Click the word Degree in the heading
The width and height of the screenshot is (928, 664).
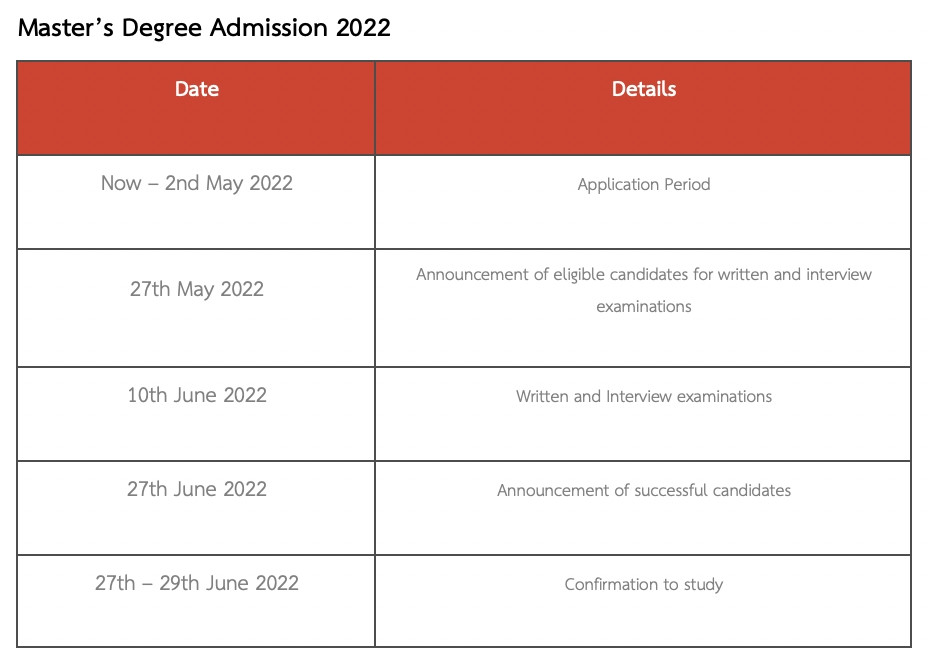(x=162, y=29)
